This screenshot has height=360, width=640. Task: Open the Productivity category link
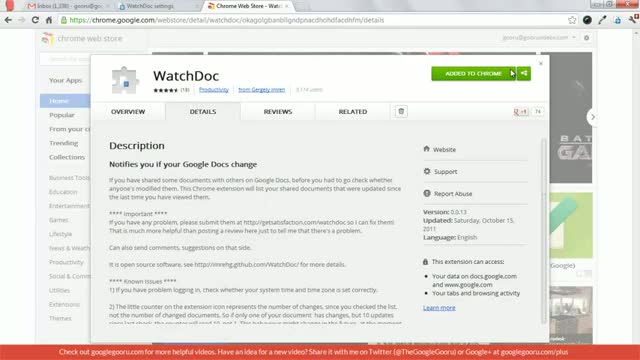point(214,90)
